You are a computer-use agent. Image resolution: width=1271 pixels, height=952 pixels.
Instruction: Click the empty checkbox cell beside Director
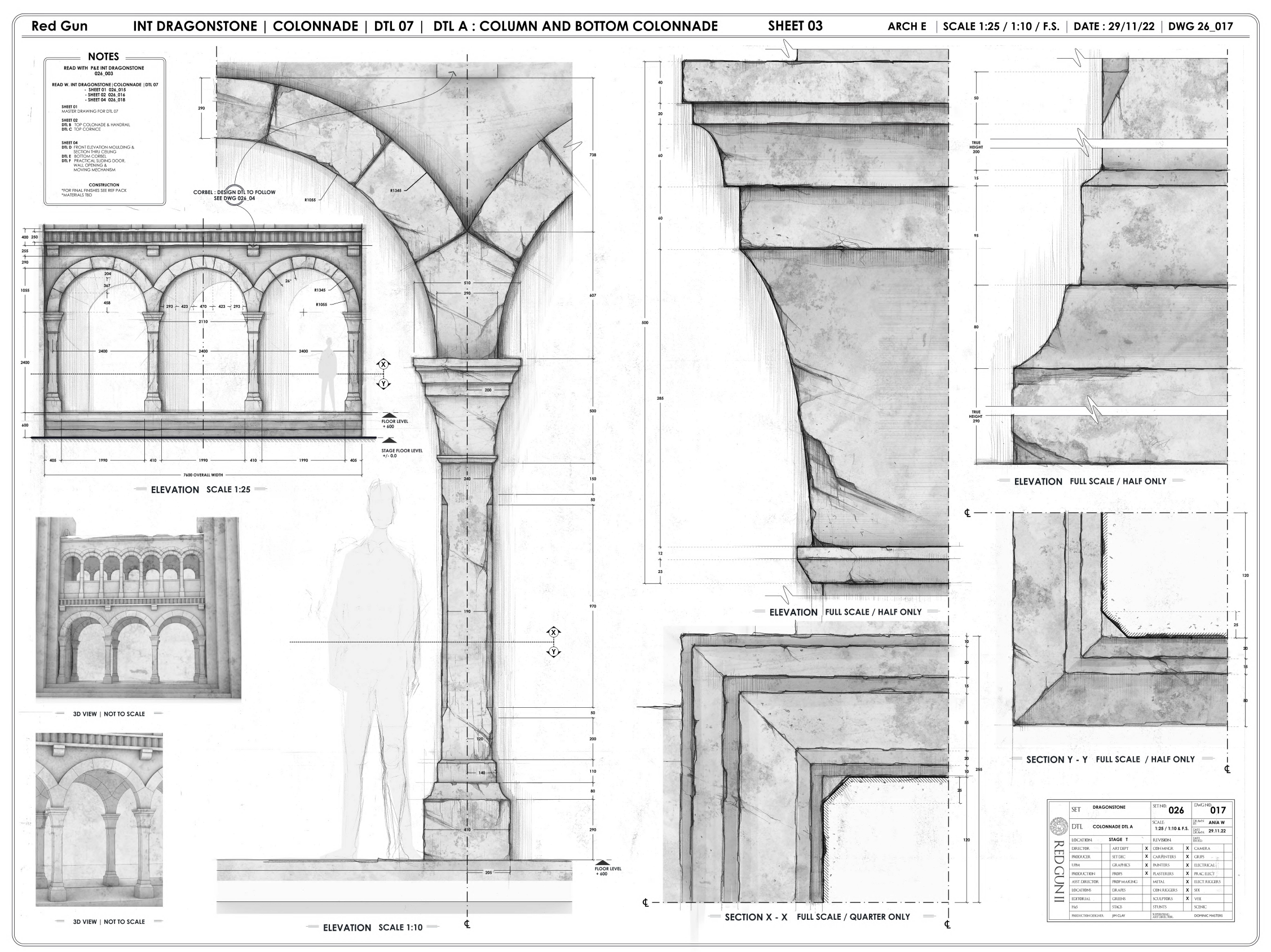tap(1106, 848)
